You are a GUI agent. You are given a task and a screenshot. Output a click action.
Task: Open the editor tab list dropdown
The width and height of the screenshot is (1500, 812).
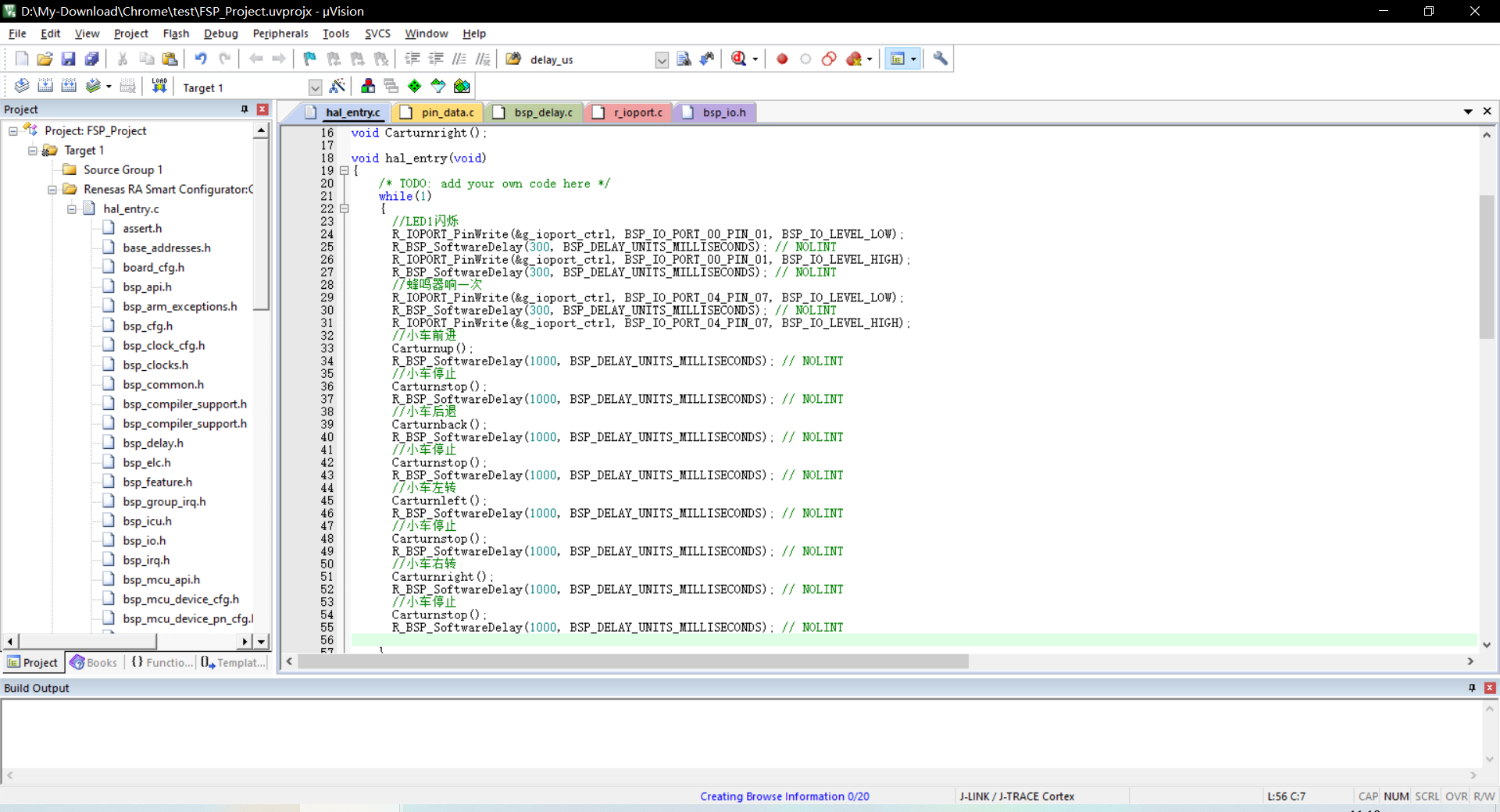1468,112
